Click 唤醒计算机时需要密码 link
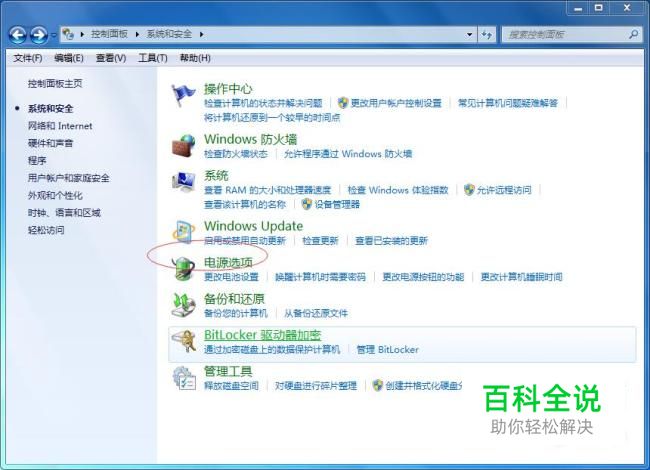Screen dimensions: 650x470 pyautogui.click(x=320, y=277)
